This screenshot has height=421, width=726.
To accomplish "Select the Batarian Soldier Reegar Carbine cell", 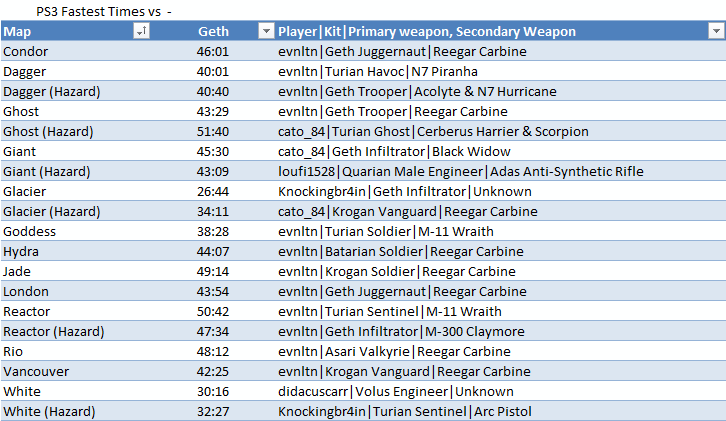I will 501,251.
